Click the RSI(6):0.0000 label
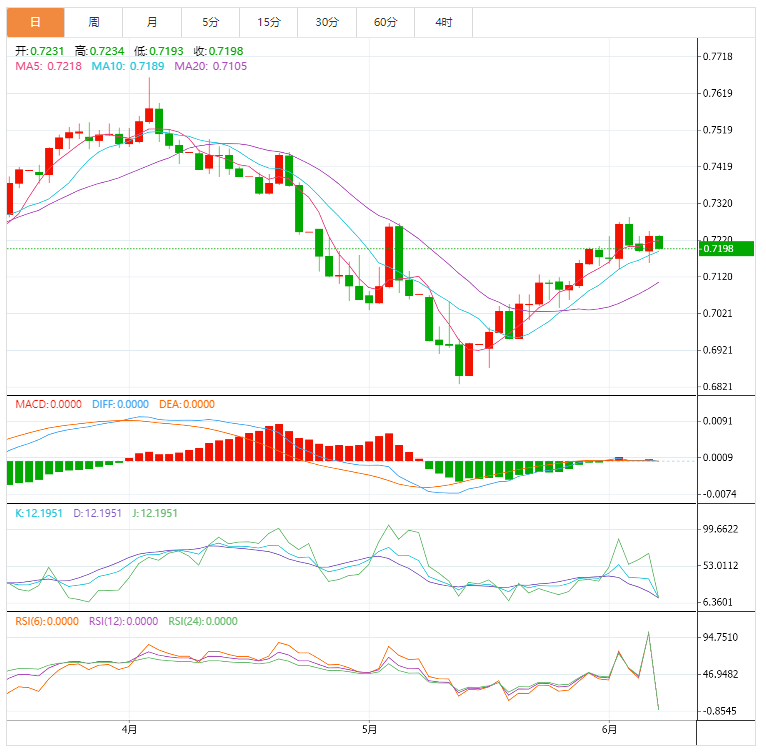The image size is (766, 754). pyautogui.click(x=47, y=621)
